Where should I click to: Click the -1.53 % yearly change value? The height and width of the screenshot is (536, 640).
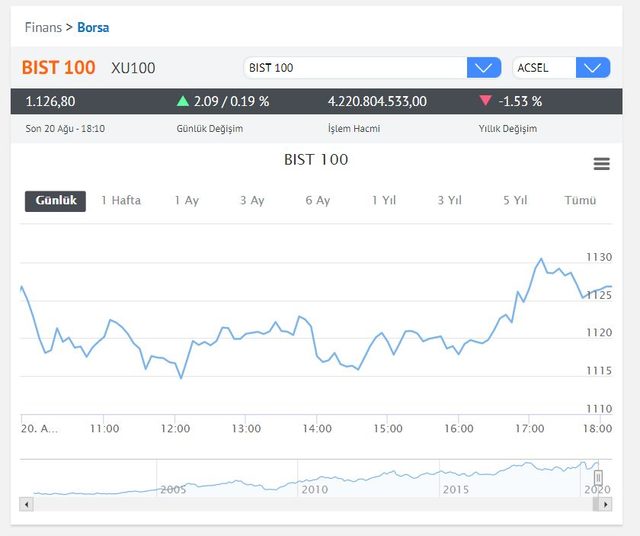(520, 101)
